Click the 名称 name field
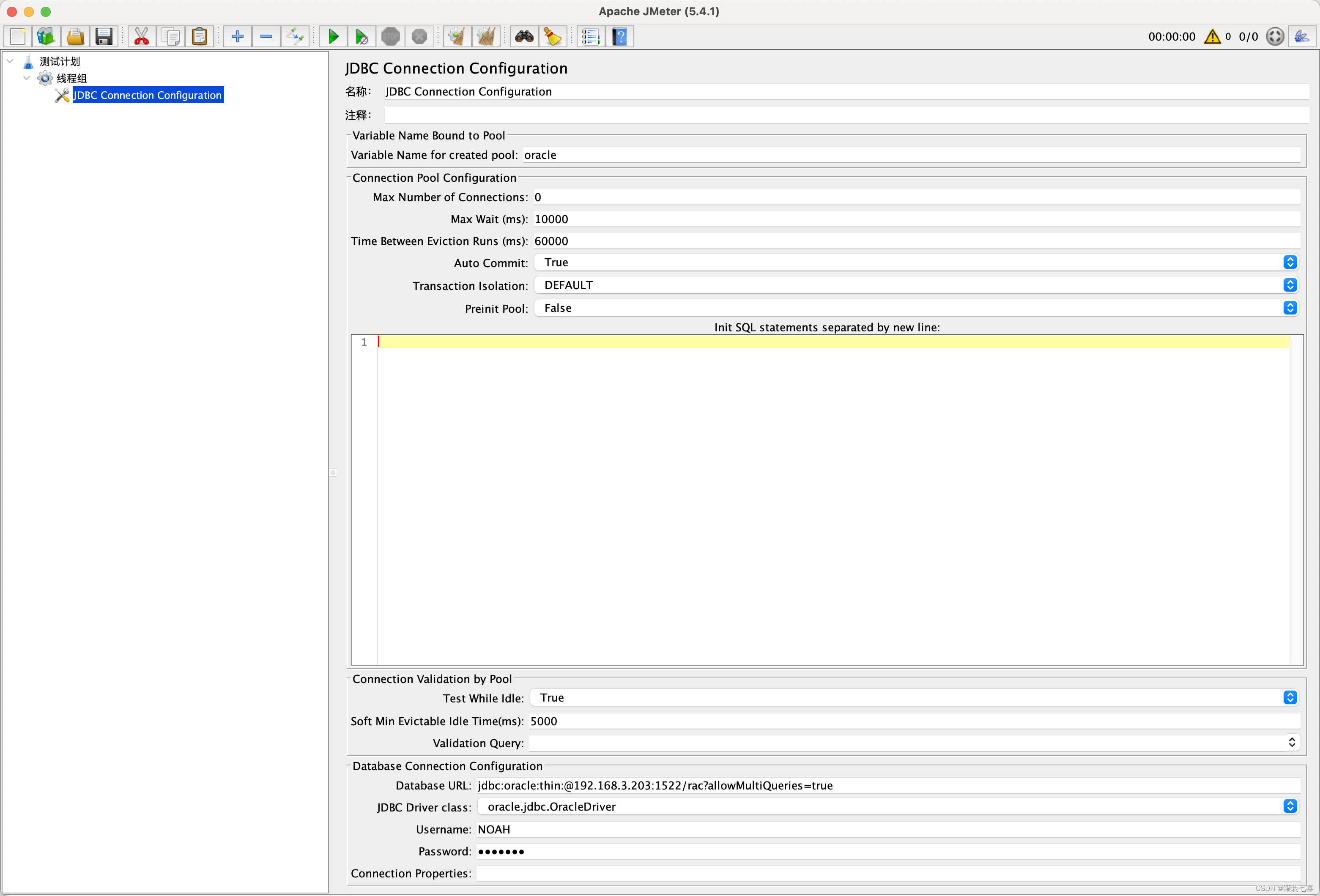The width and height of the screenshot is (1320, 896). point(846,91)
